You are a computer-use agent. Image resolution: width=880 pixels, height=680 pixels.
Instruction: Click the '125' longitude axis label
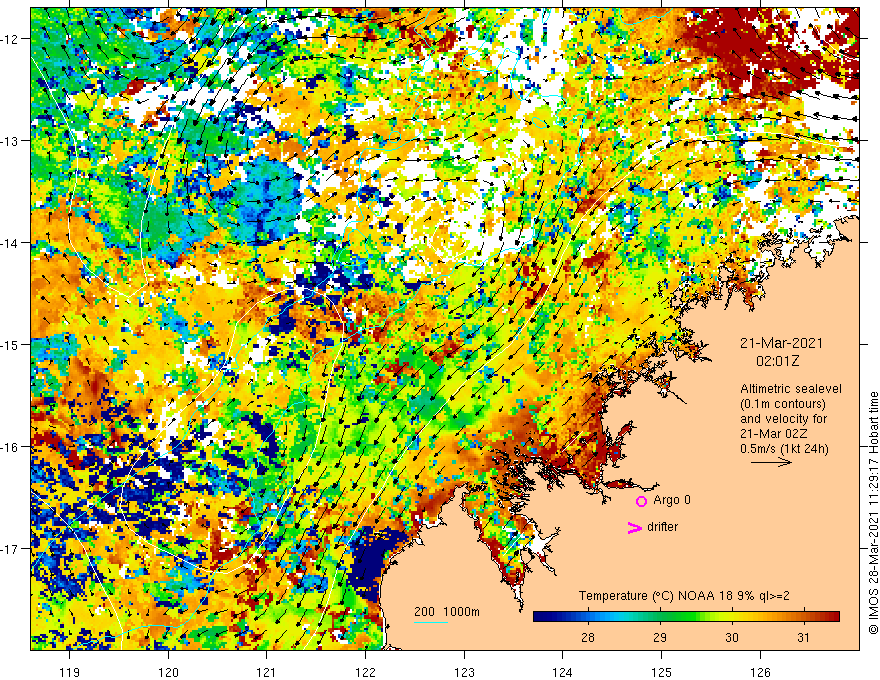662,673
